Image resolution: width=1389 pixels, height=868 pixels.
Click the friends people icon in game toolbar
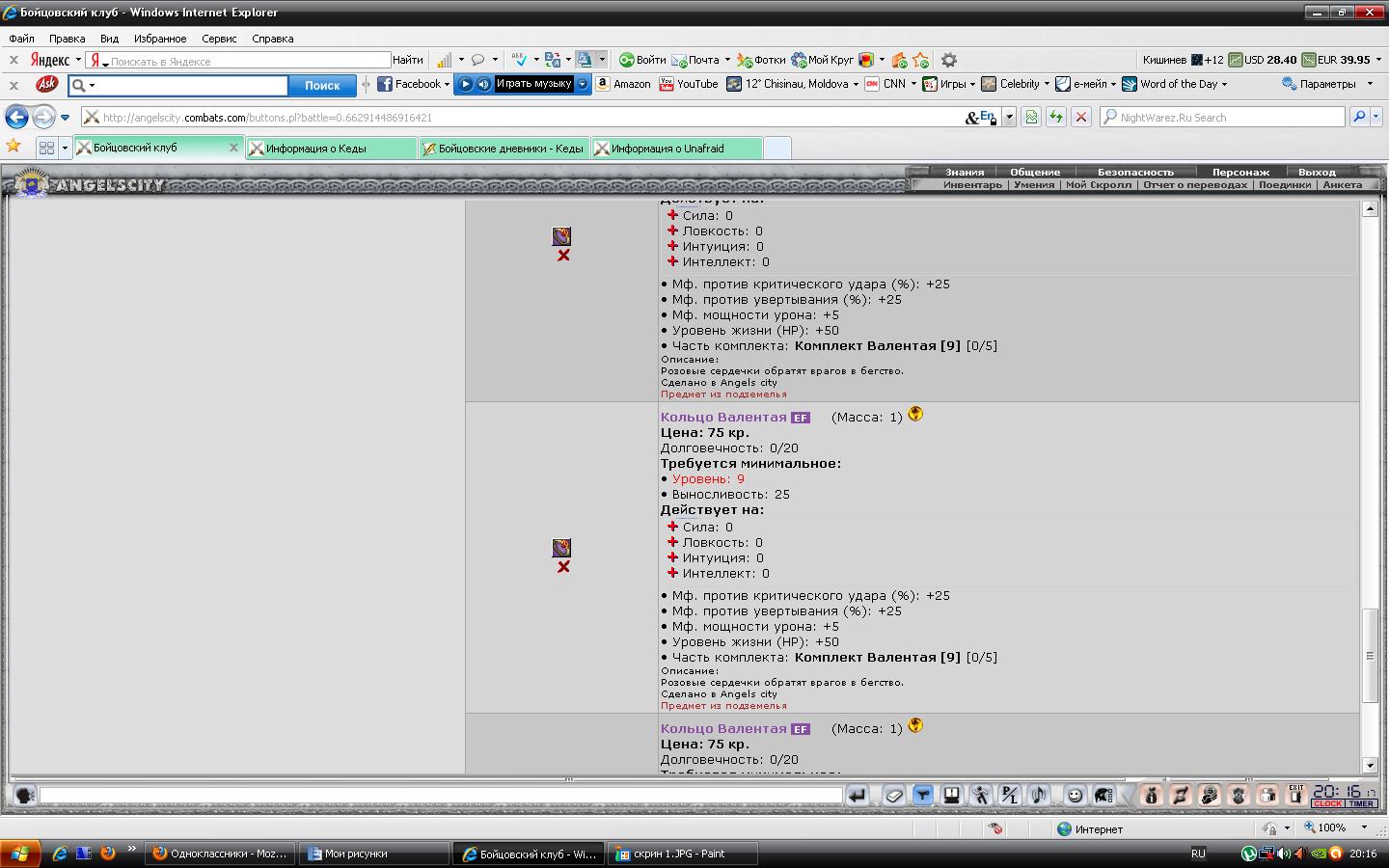coord(1267,796)
